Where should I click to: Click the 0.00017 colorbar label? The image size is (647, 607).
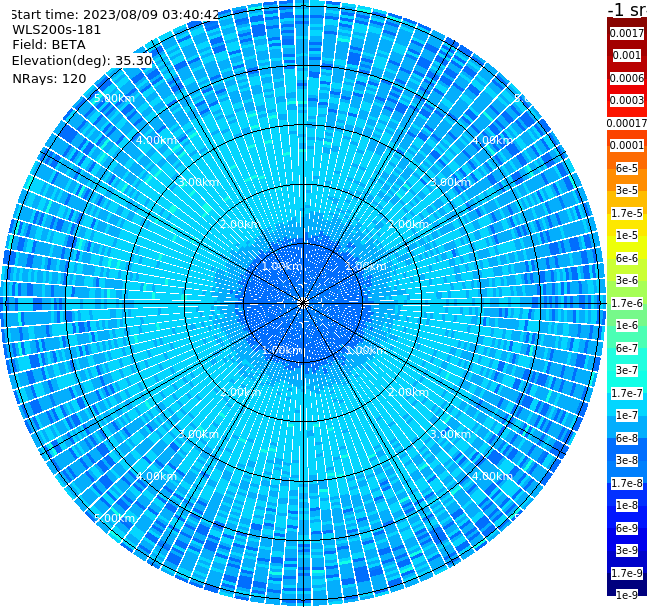click(627, 123)
